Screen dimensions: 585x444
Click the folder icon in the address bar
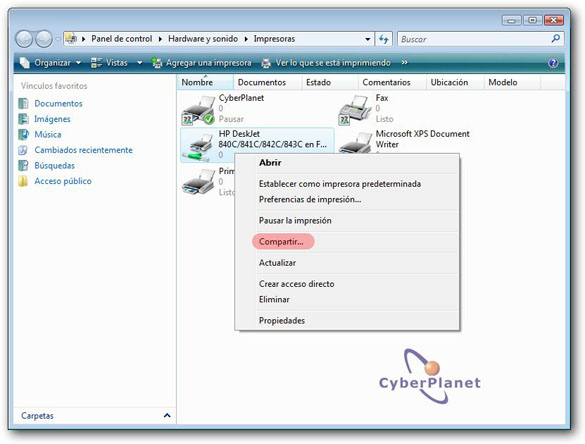pyautogui.click(x=71, y=38)
